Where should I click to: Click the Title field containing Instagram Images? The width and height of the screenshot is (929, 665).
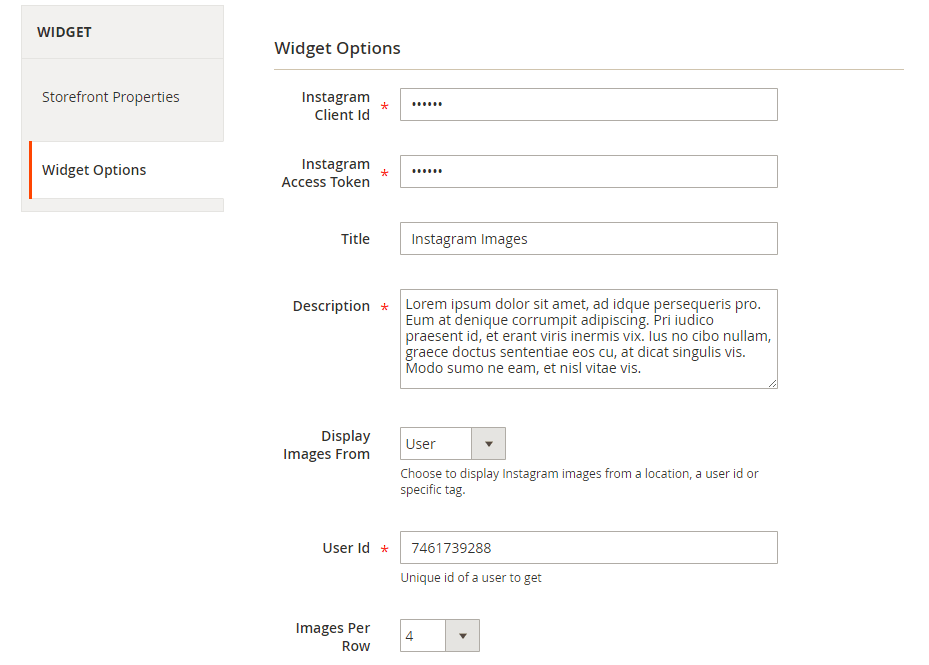coord(588,239)
